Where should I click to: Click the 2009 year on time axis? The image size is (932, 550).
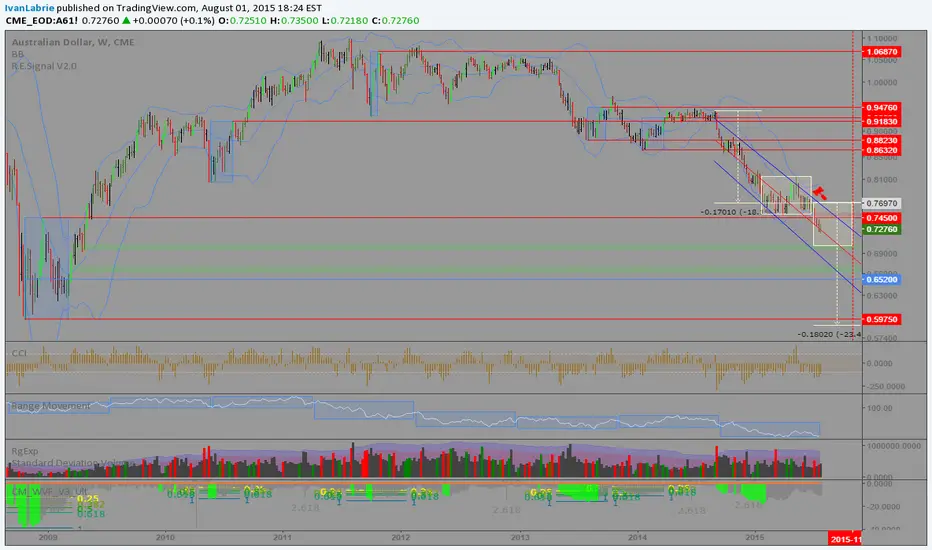click(x=48, y=538)
